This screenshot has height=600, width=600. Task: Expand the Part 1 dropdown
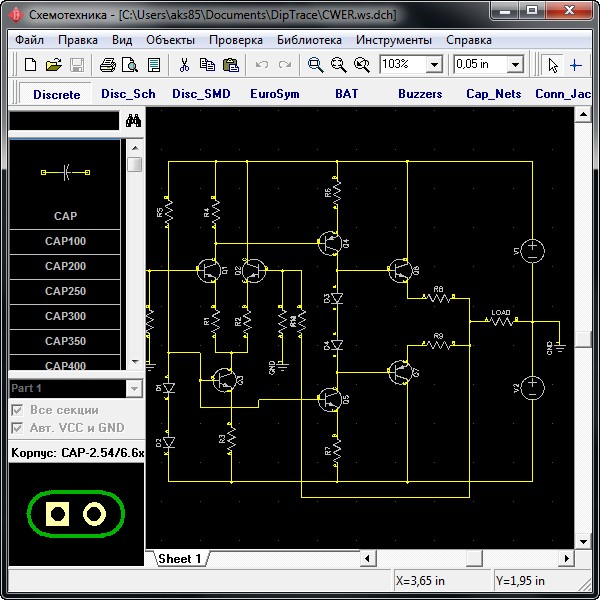pyautogui.click(x=134, y=388)
